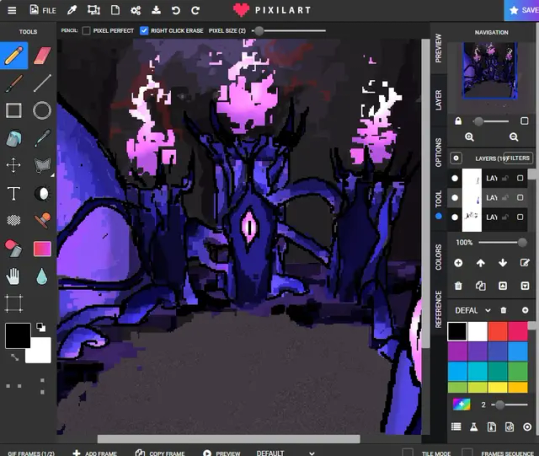
Task: Edit the layer with the pencil-square icon
Action: [525, 263]
